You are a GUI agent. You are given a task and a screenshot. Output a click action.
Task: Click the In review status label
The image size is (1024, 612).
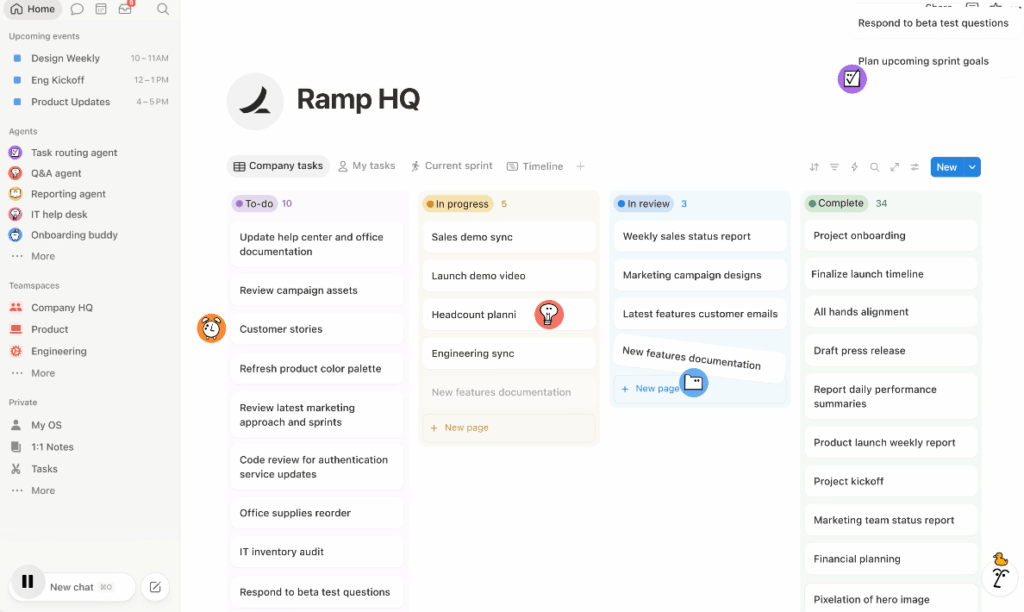(x=643, y=204)
